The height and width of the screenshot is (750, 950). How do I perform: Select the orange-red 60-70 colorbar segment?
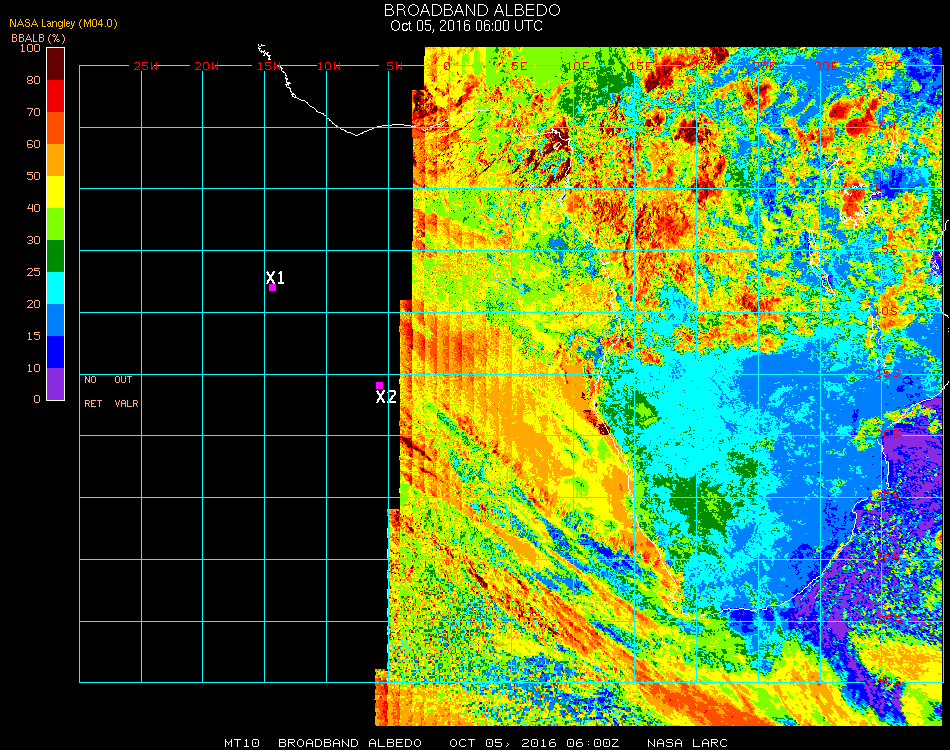[x=56, y=128]
